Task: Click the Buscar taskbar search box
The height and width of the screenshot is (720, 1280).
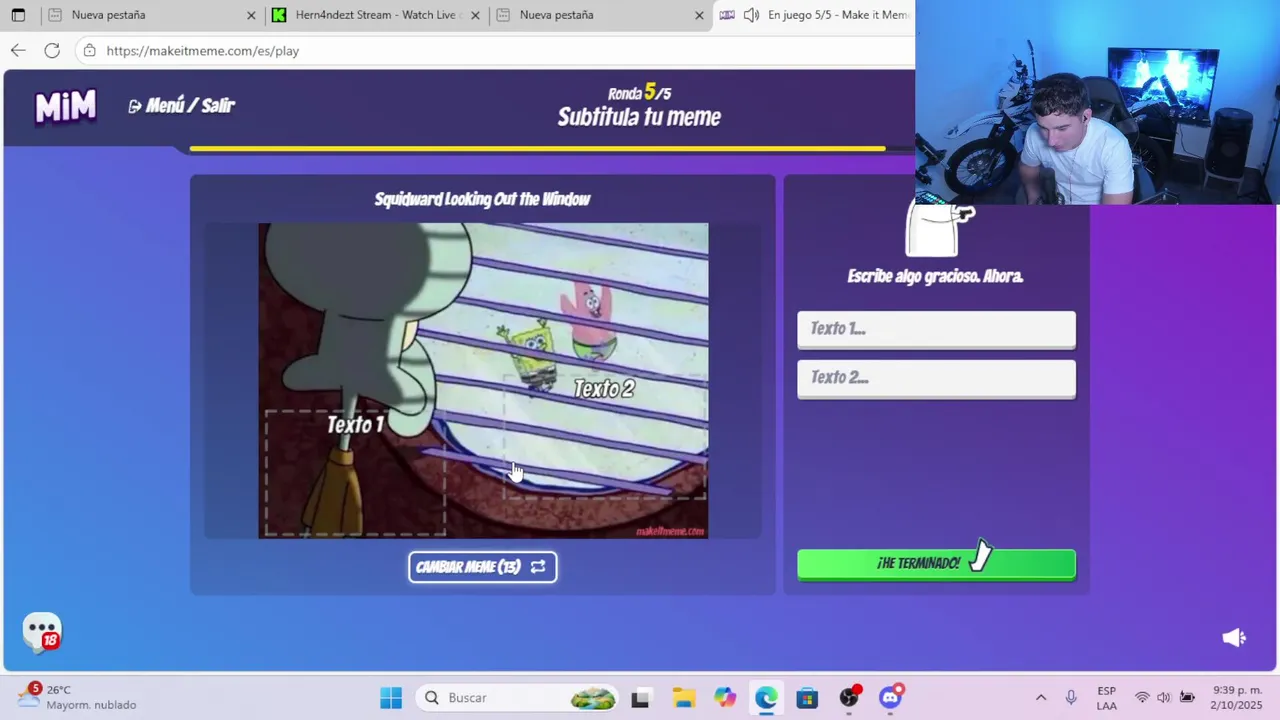Action: [x=520, y=698]
